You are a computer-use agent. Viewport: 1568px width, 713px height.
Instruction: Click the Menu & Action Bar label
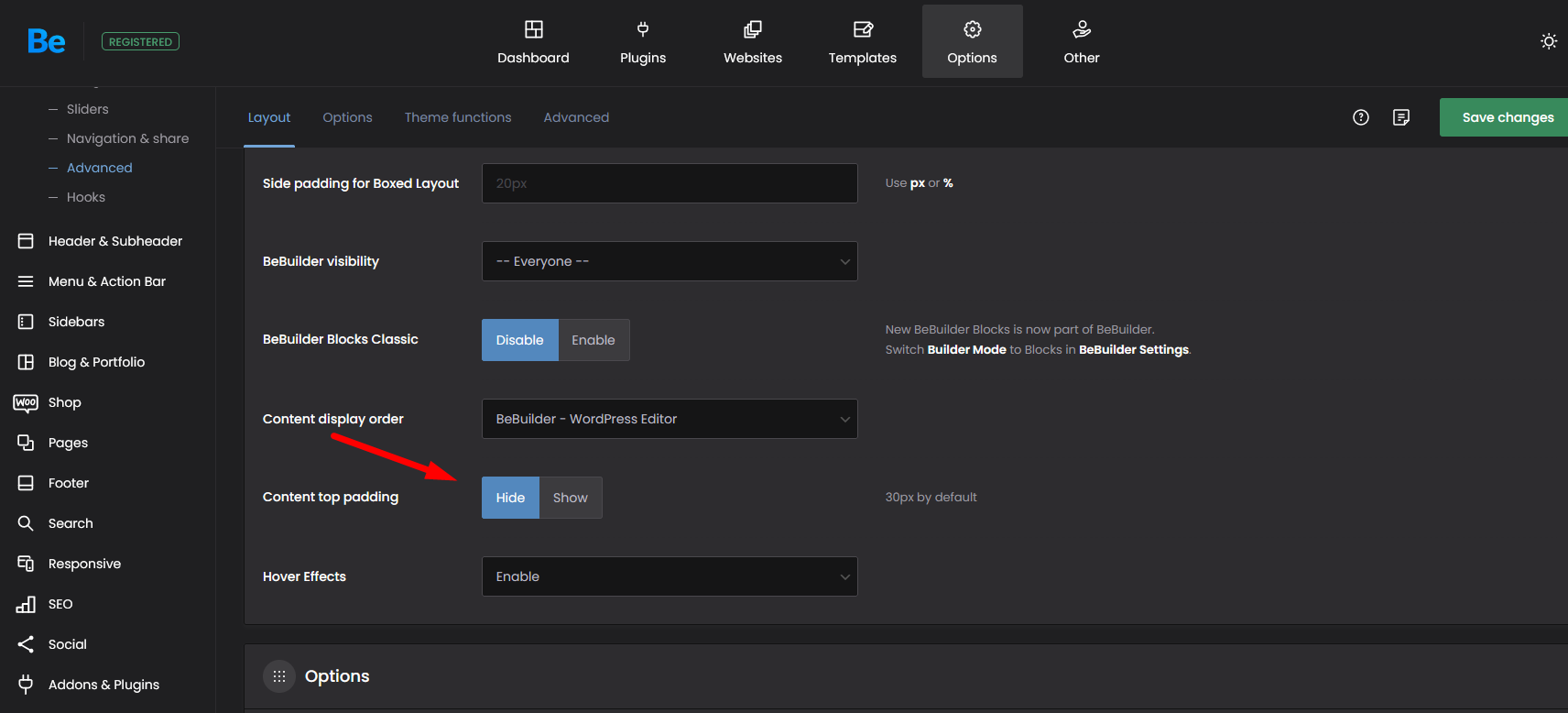tap(107, 281)
